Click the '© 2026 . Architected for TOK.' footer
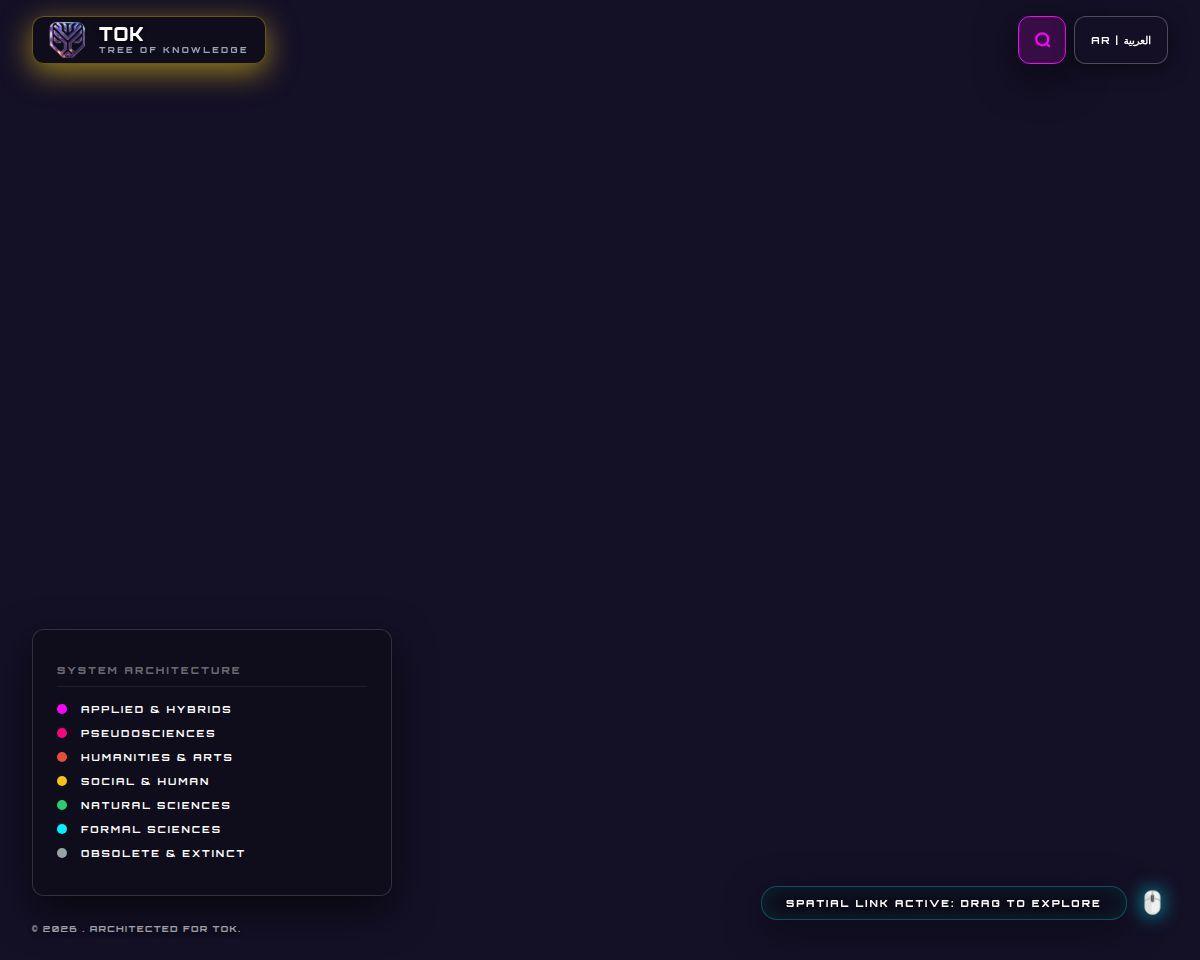 point(136,929)
